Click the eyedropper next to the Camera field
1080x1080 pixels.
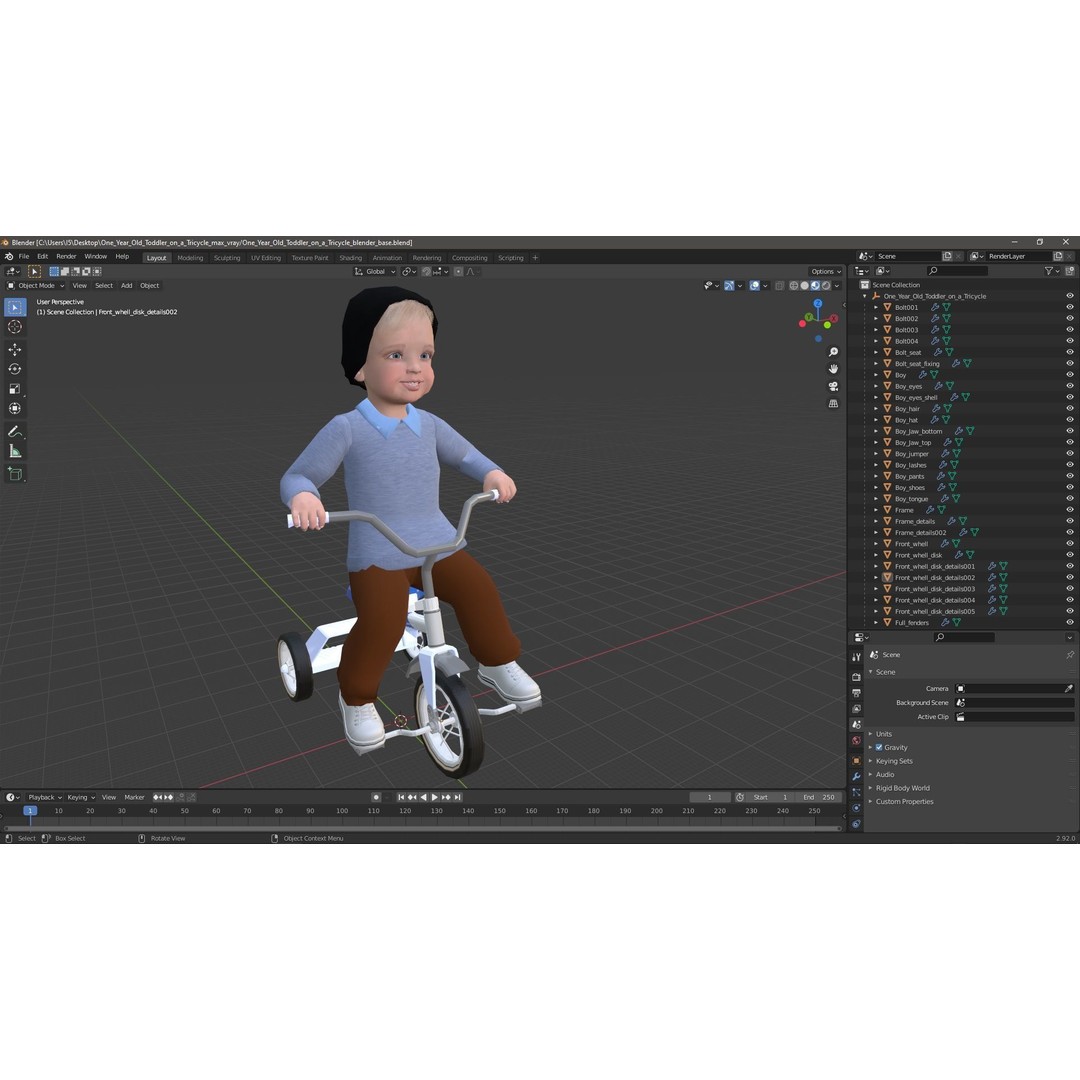[x=1068, y=688]
